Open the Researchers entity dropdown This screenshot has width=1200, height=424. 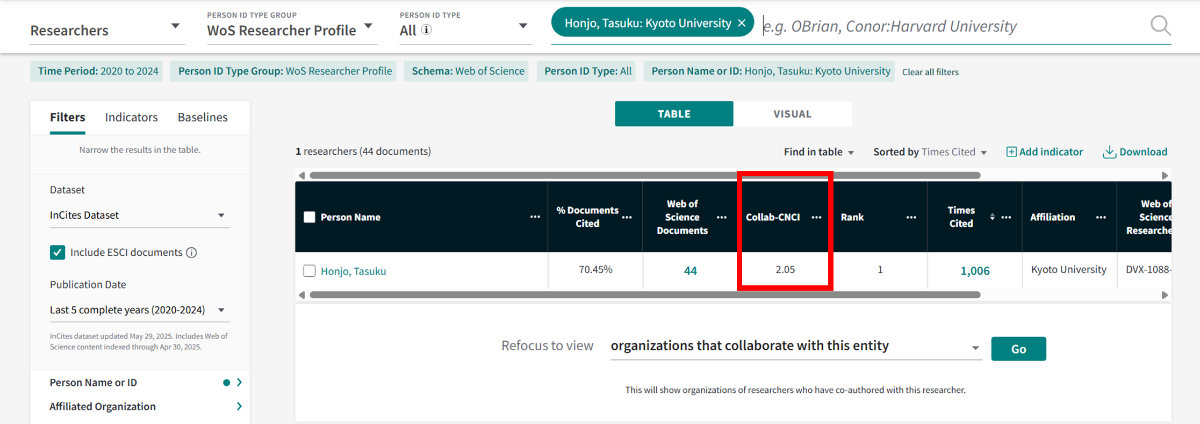(107, 30)
